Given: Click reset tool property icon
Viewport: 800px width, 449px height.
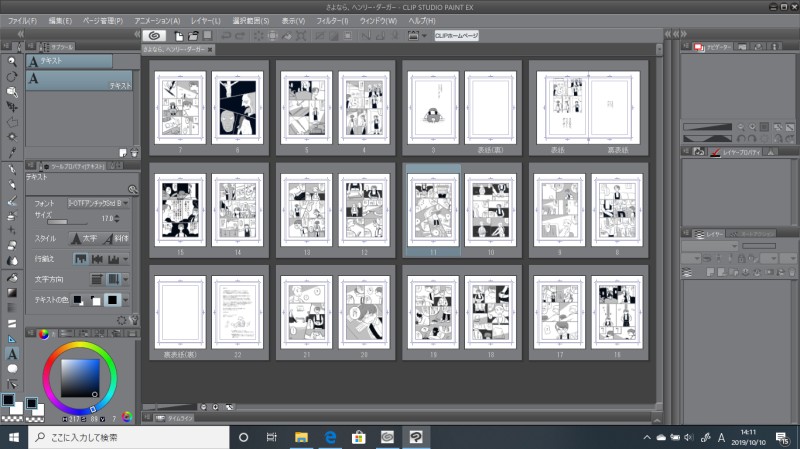Looking at the screenshot, I should (x=121, y=320).
